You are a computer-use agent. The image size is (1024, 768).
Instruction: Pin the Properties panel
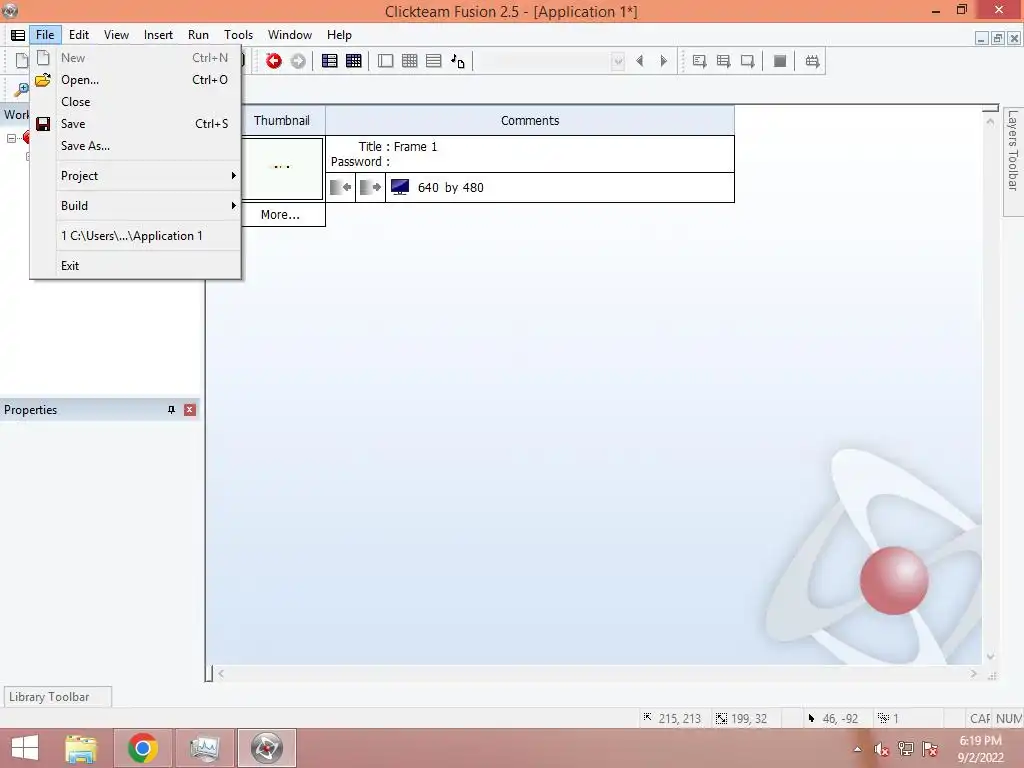[171, 410]
